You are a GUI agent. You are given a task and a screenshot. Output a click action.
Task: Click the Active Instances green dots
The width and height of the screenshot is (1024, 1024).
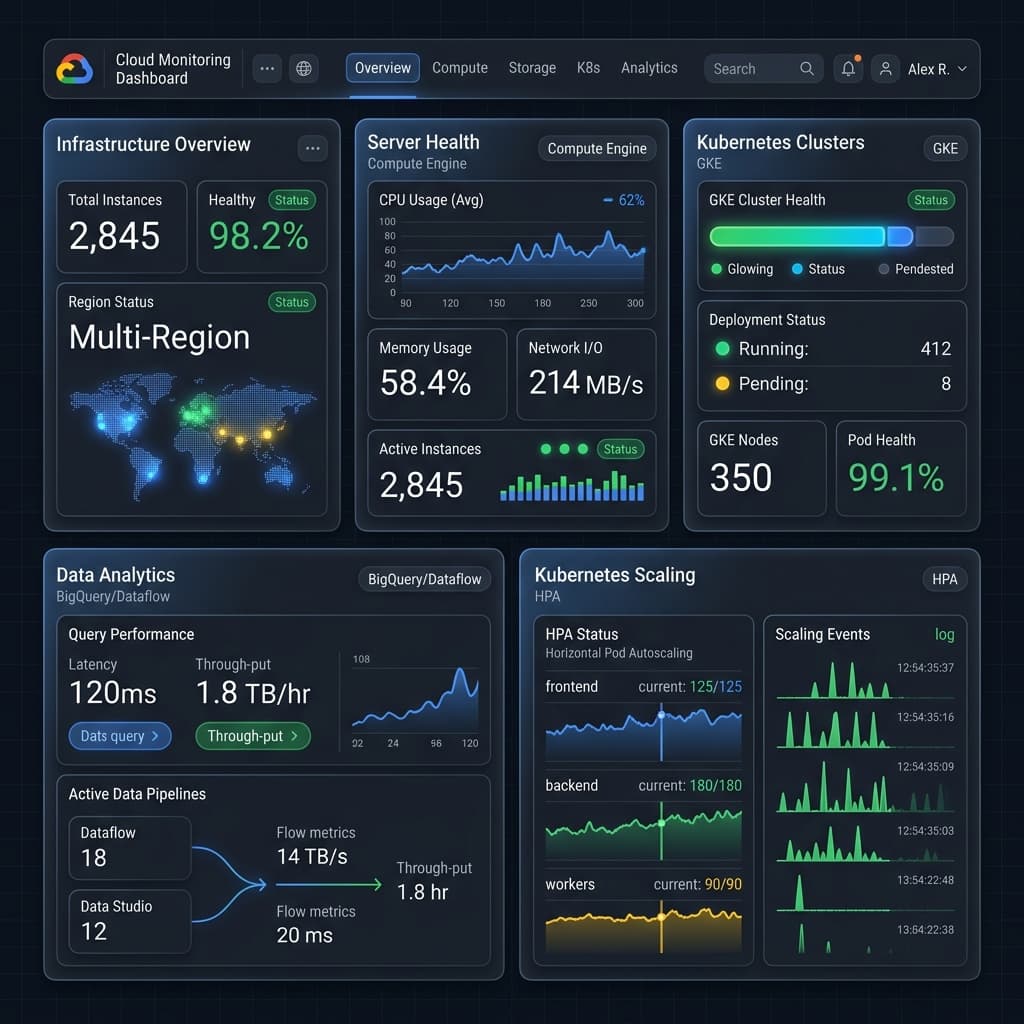(x=564, y=449)
